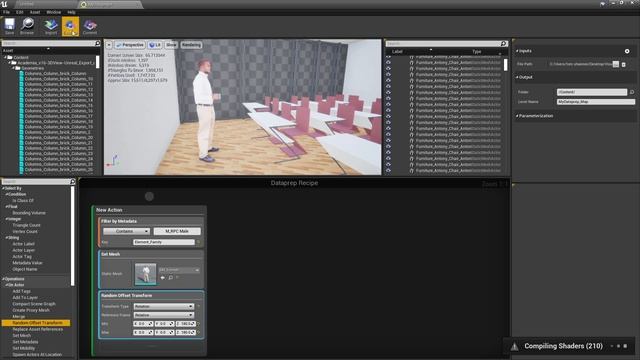The height and width of the screenshot is (360, 640).
Task: Use selected asset arrow under Static Mesh
Action: click(162, 278)
